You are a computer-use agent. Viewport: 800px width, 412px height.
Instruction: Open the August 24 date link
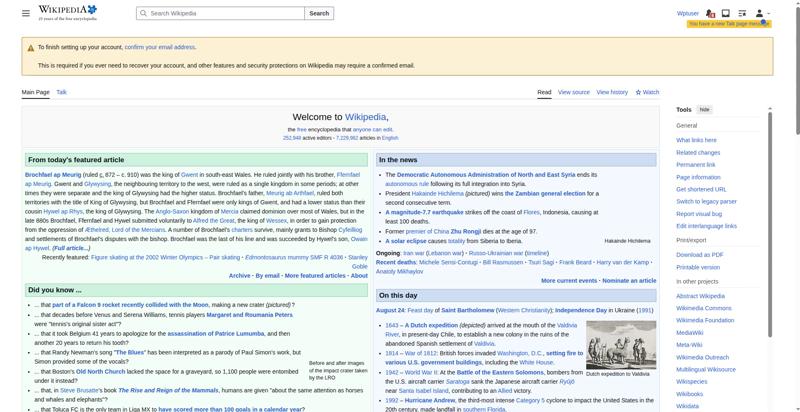390,311
